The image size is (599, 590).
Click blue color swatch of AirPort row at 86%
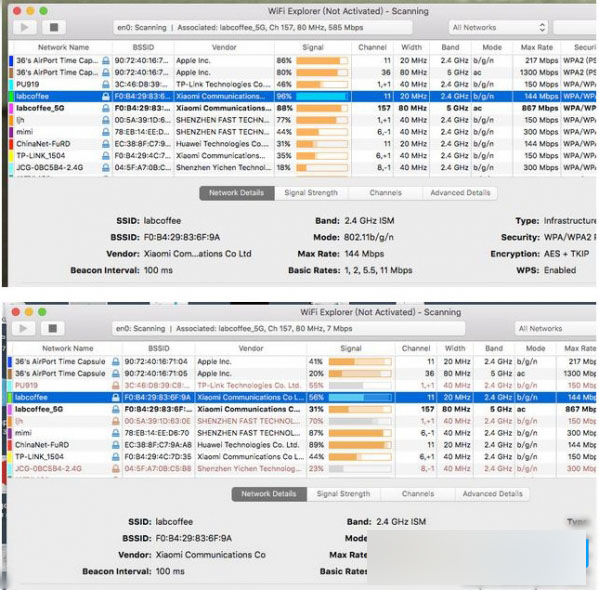(x=11, y=60)
